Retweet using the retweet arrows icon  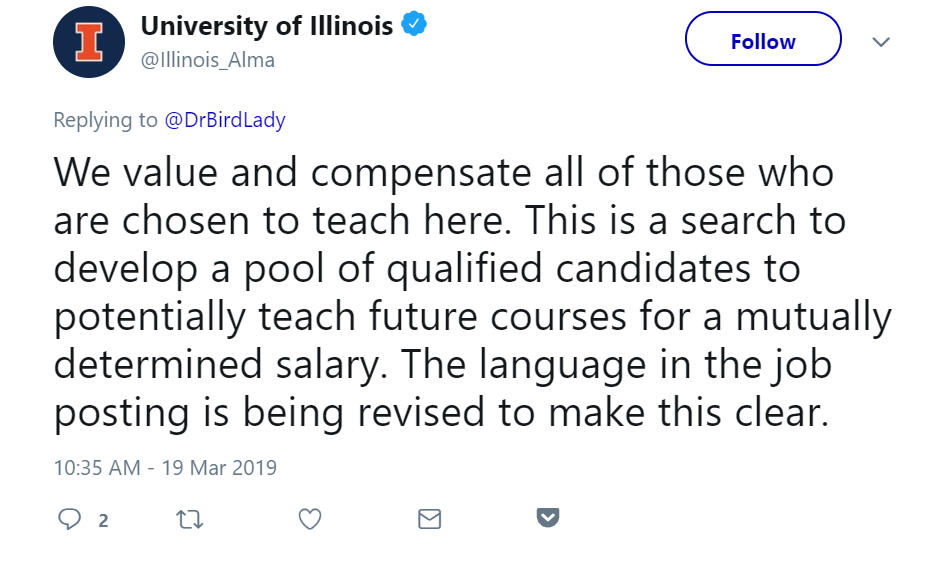(x=190, y=519)
